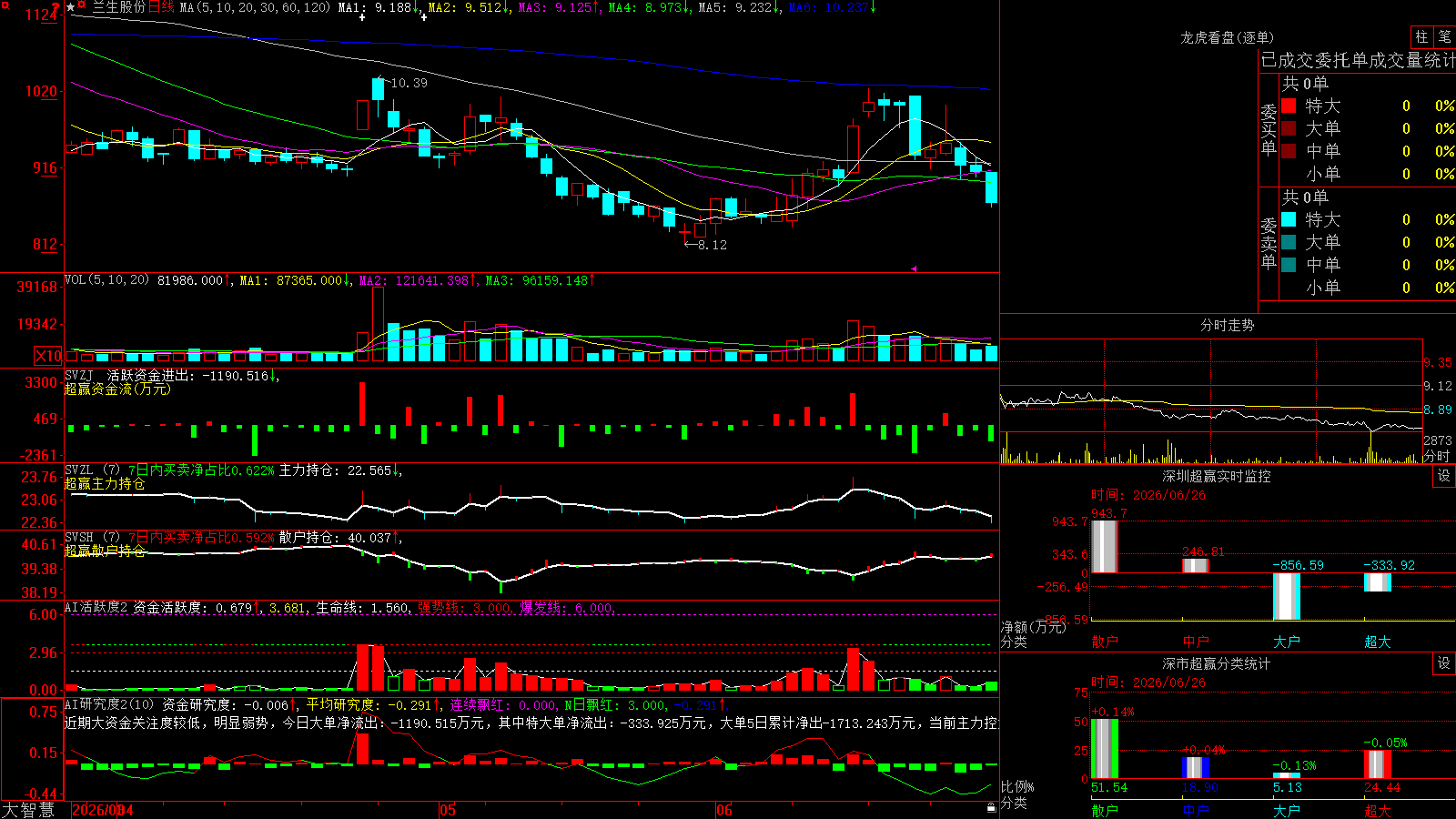The image size is (1456, 819).
Task: Open 设 settings for 深圳超赢实时监控
Action: 1444,476
